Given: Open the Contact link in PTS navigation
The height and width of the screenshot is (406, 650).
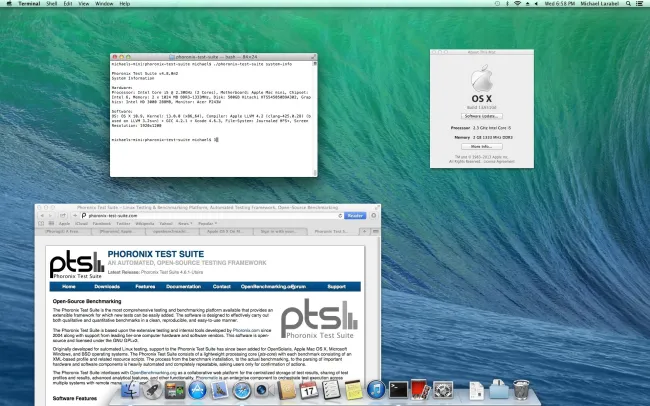Looking at the screenshot, I should [x=221, y=287].
